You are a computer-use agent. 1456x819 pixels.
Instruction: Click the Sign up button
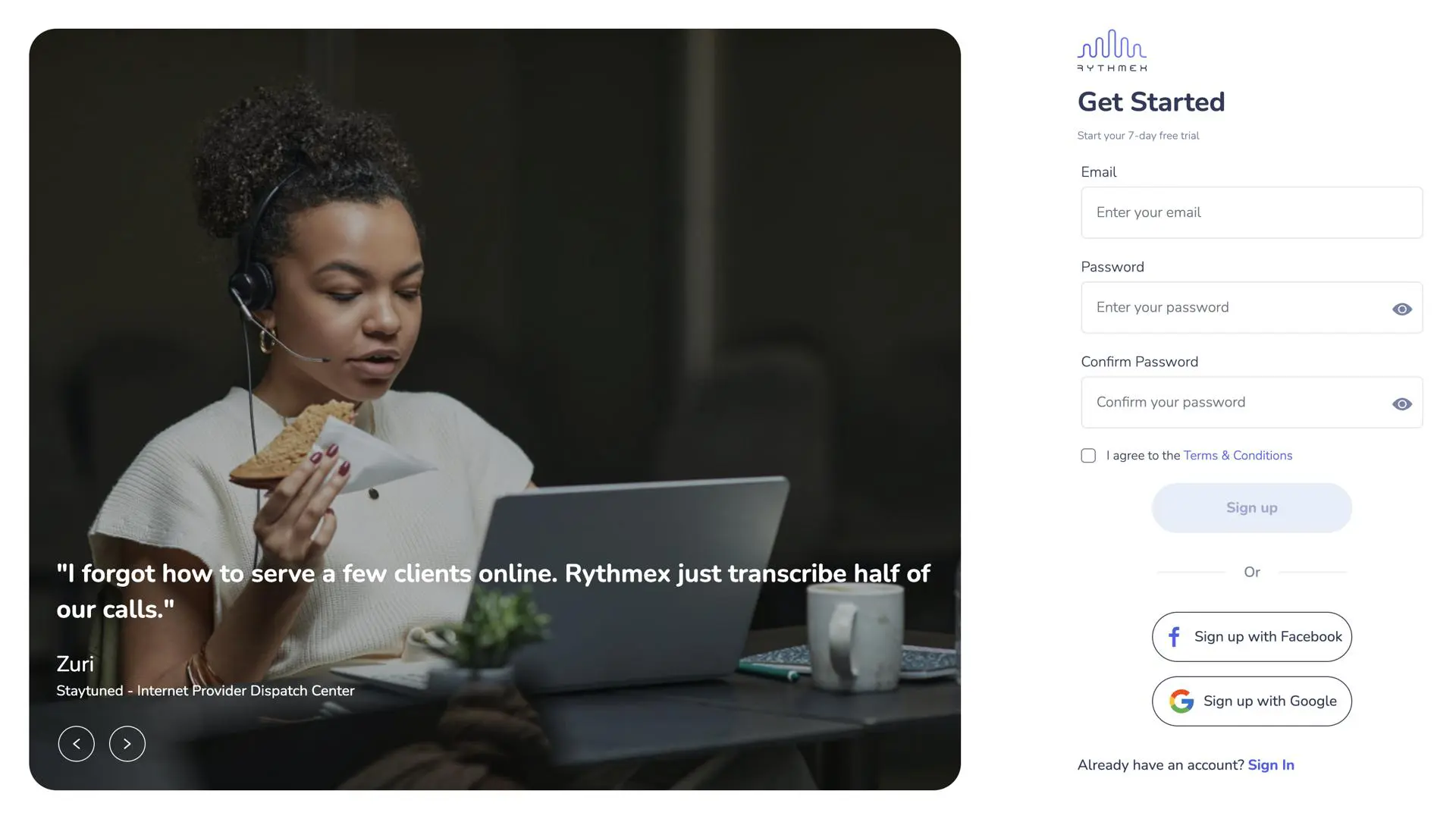1251,508
